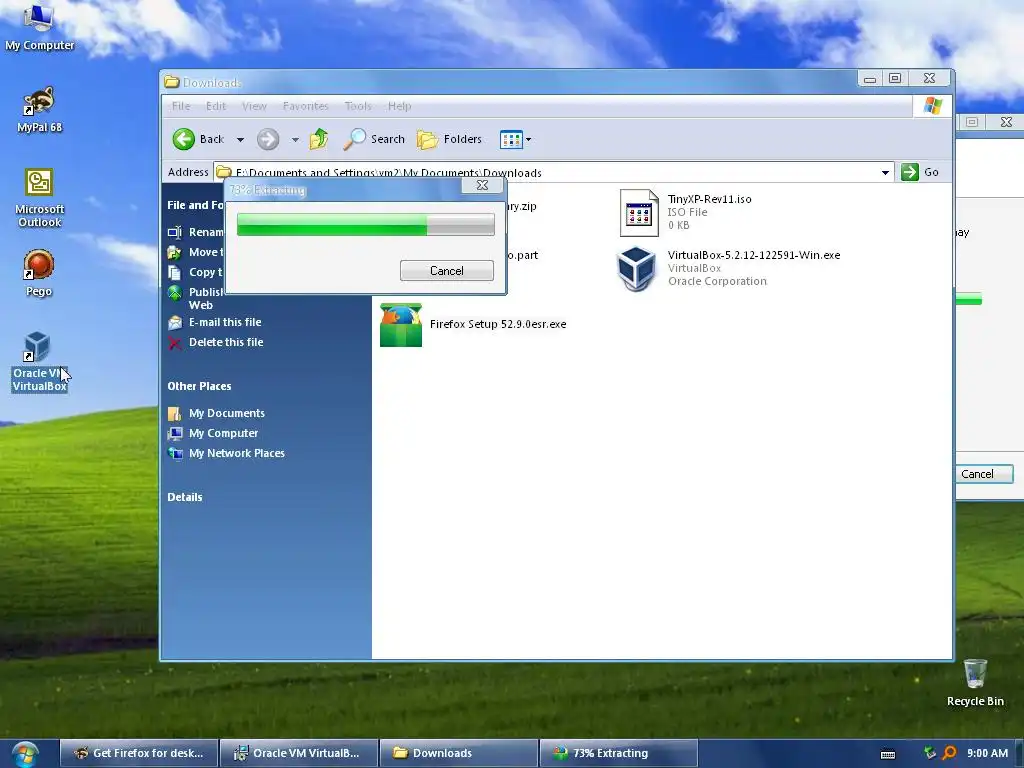Open the Recycle Bin on desktop
Image resolution: width=1024 pixels, height=768 pixels.
point(975,682)
